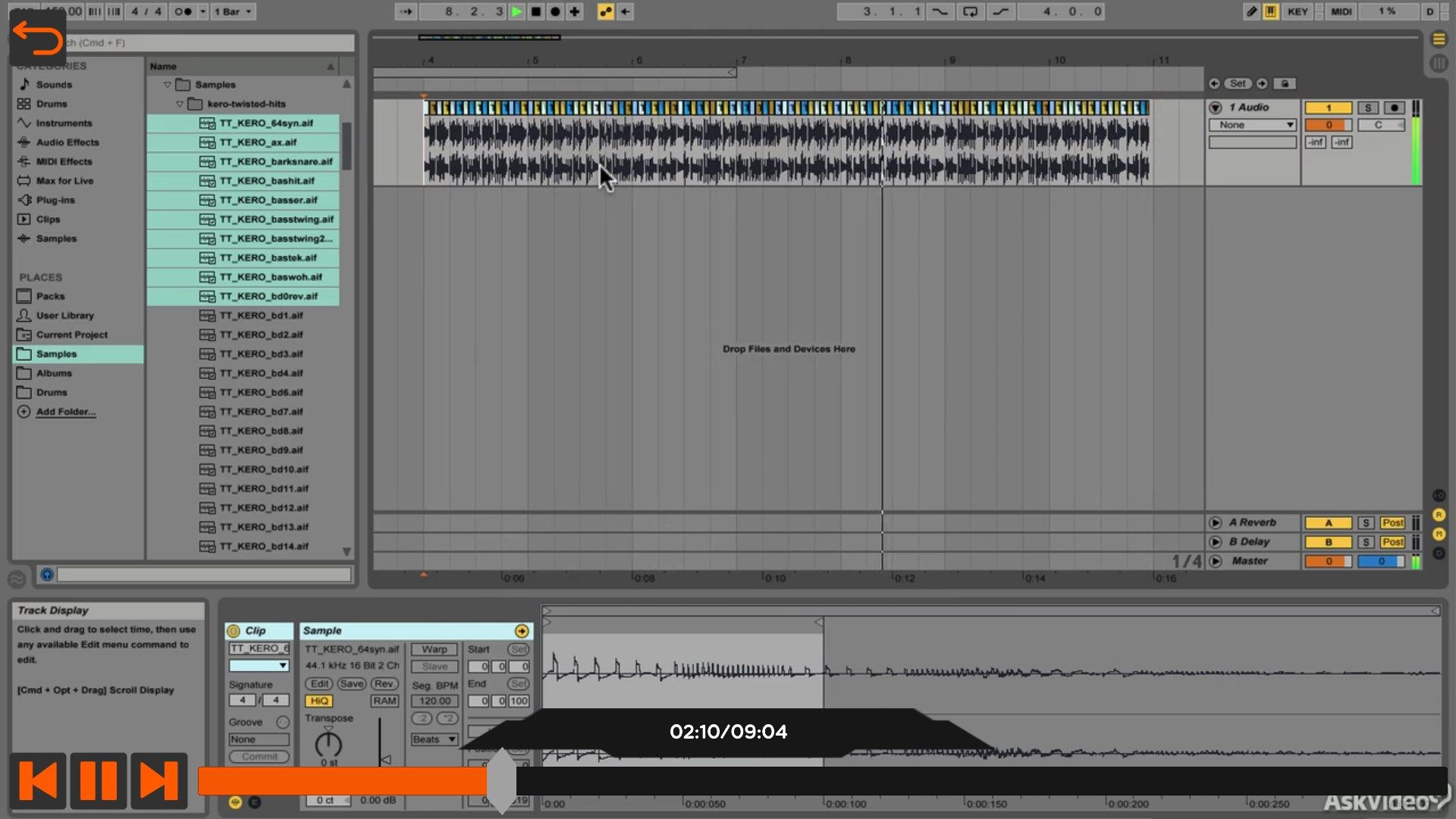This screenshot has width=1456, height=819.
Task: Click the video player progress bar handle
Action: [x=501, y=781]
